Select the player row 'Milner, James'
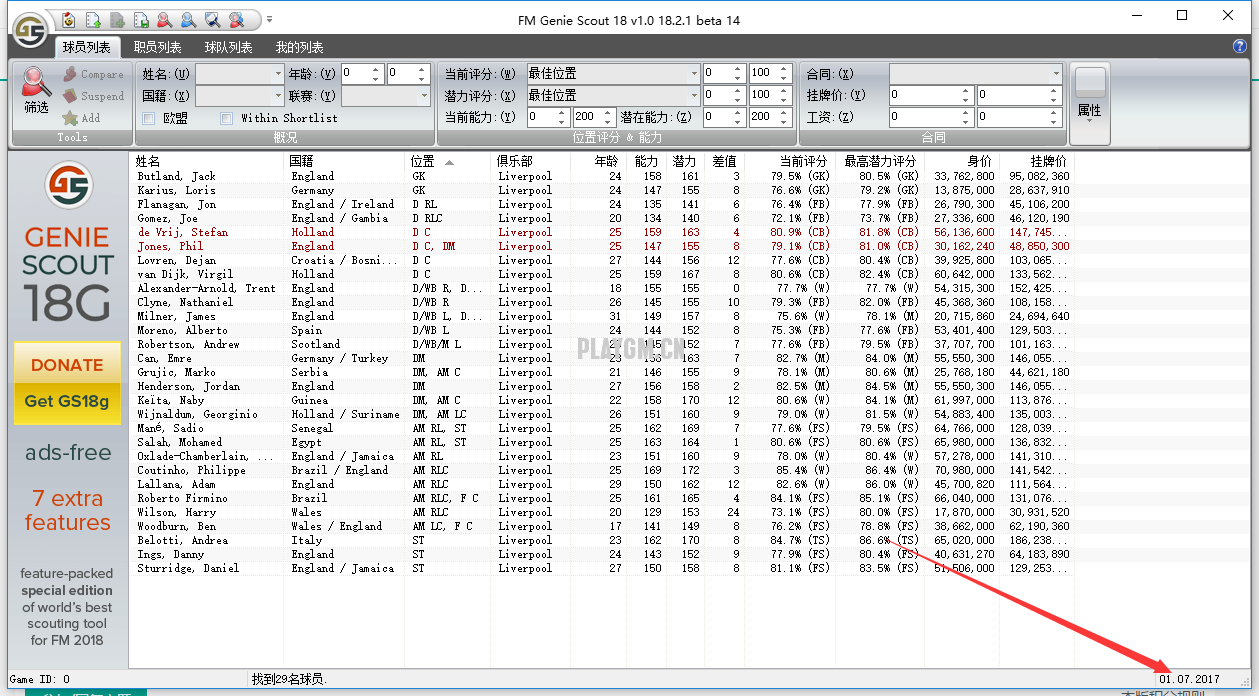 pos(602,316)
